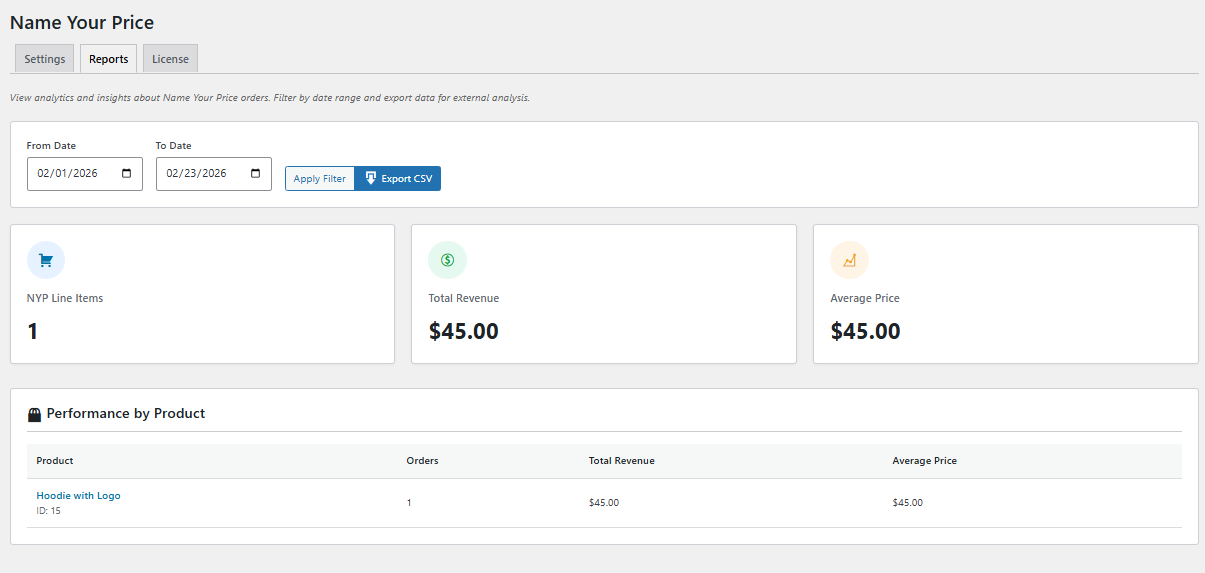Click the Orders column header

(x=422, y=461)
